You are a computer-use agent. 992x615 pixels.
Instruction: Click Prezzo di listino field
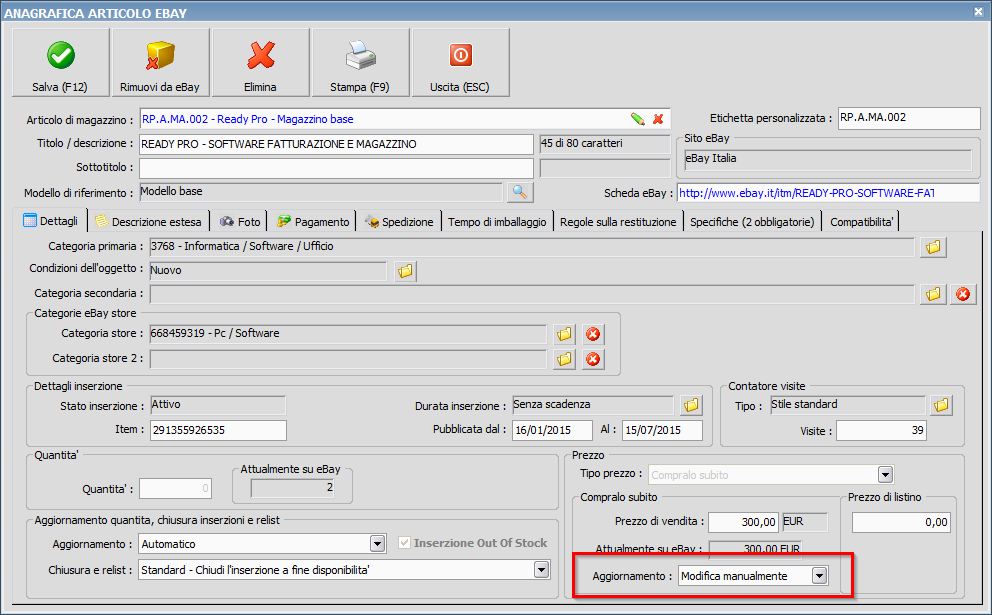click(x=901, y=522)
